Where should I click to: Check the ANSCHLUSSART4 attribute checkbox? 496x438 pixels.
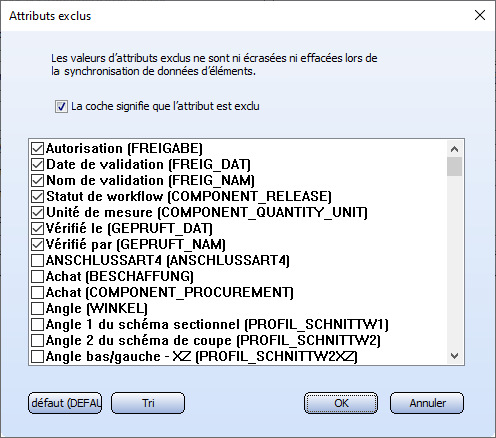(37, 260)
